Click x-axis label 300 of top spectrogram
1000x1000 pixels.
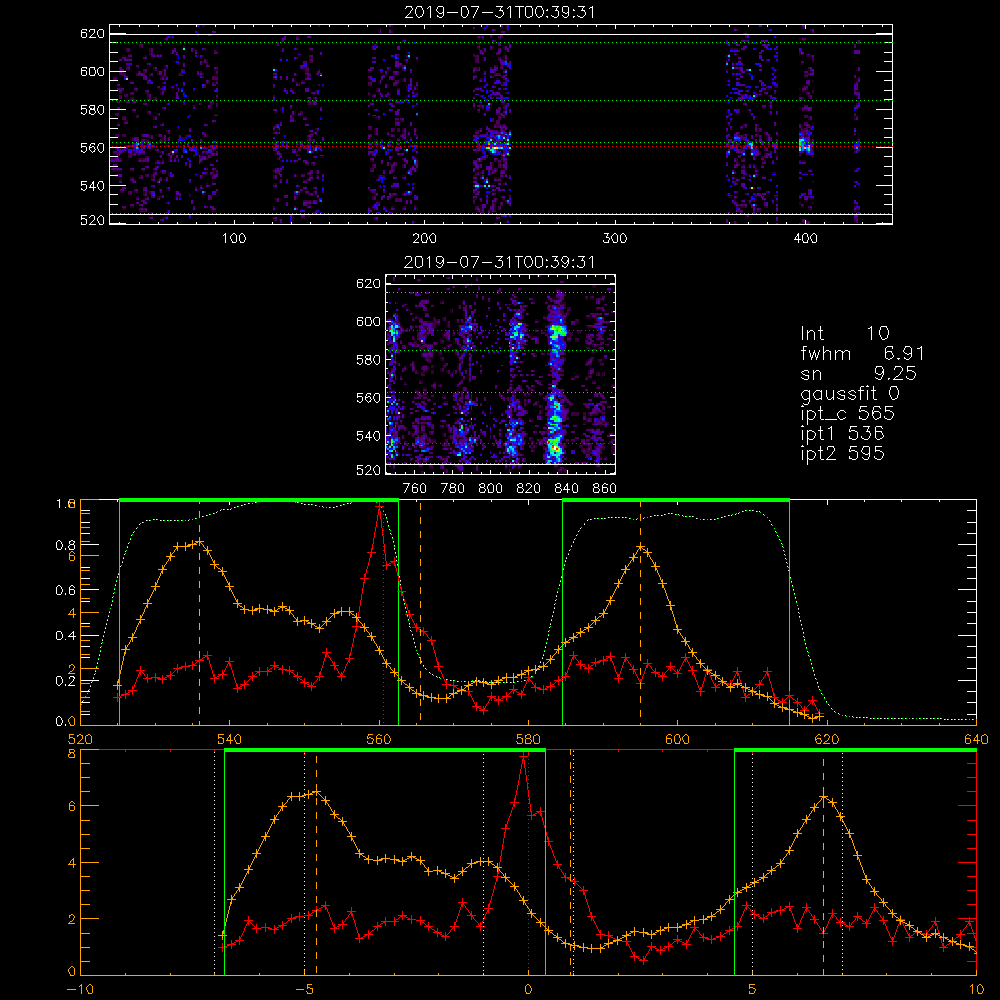[x=615, y=239]
